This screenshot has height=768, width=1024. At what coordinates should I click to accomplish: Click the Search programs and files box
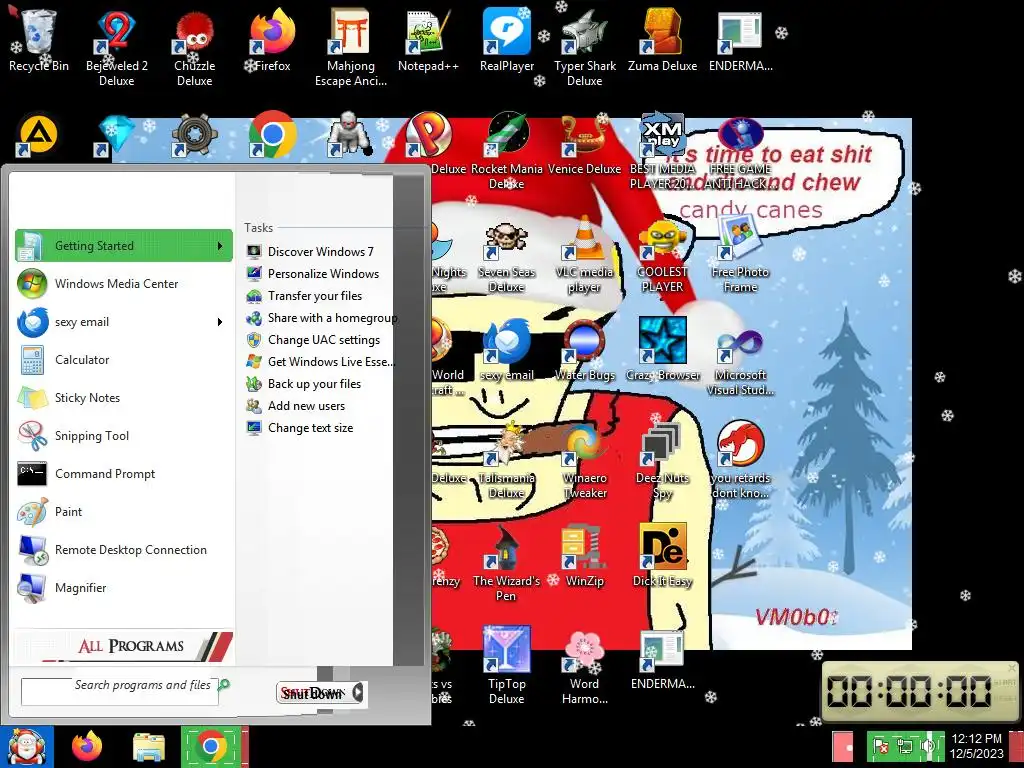point(120,692)
